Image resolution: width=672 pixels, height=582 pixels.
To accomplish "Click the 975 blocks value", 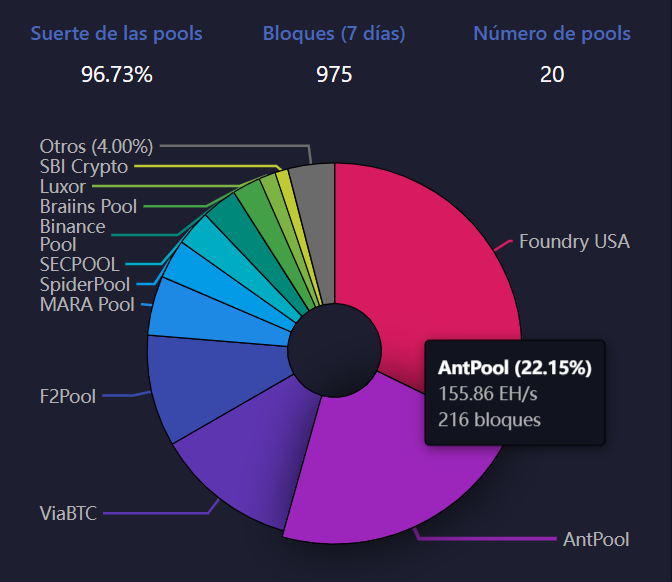I will (x=334, y=75).
